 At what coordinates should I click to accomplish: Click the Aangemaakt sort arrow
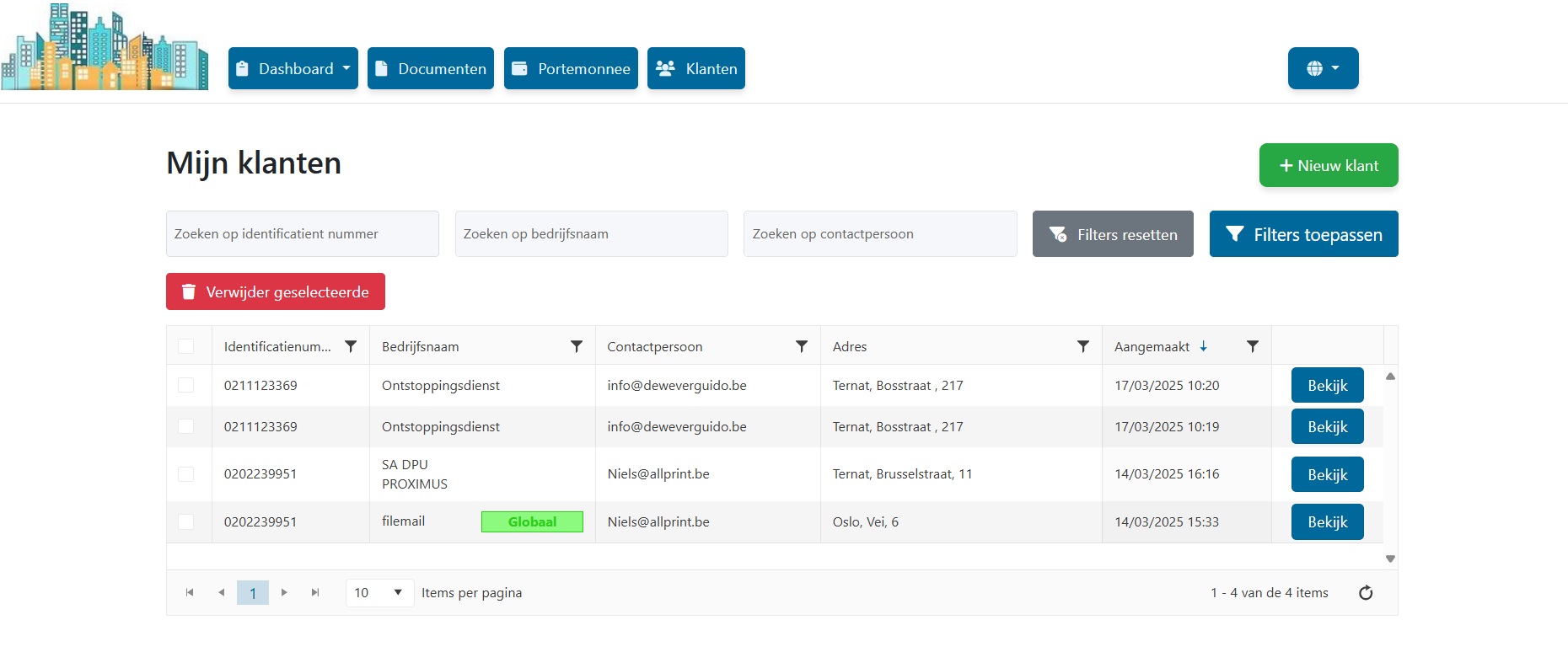tap(1203, 346)
